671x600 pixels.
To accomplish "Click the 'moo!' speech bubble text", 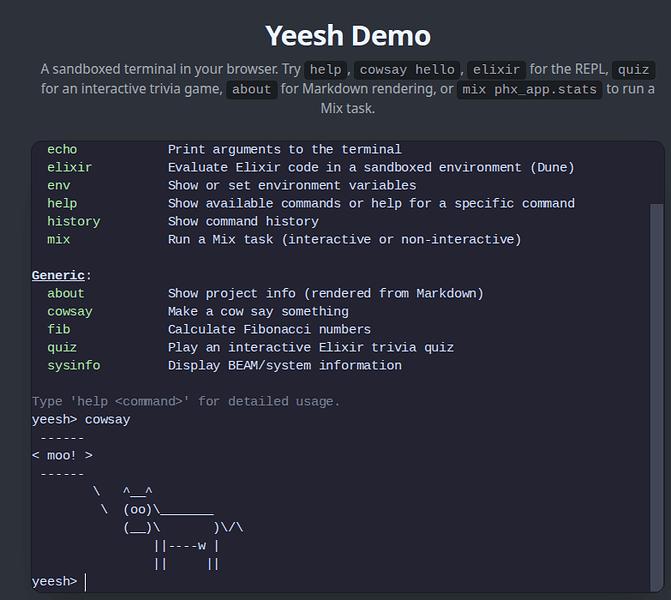I will coord(62,455).
